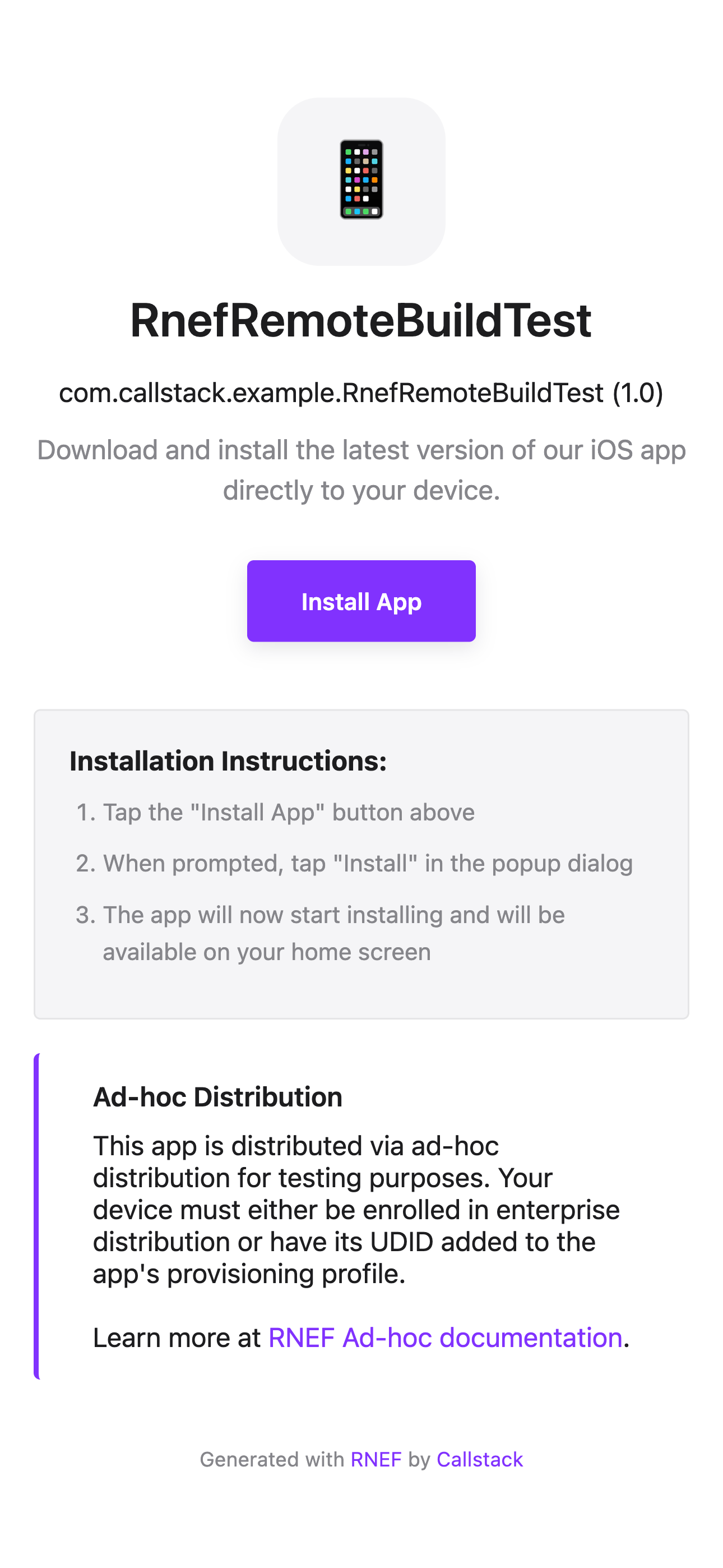Click the "Learn more at" text
Screen dimensions: 723x1568
point(177,1338)
